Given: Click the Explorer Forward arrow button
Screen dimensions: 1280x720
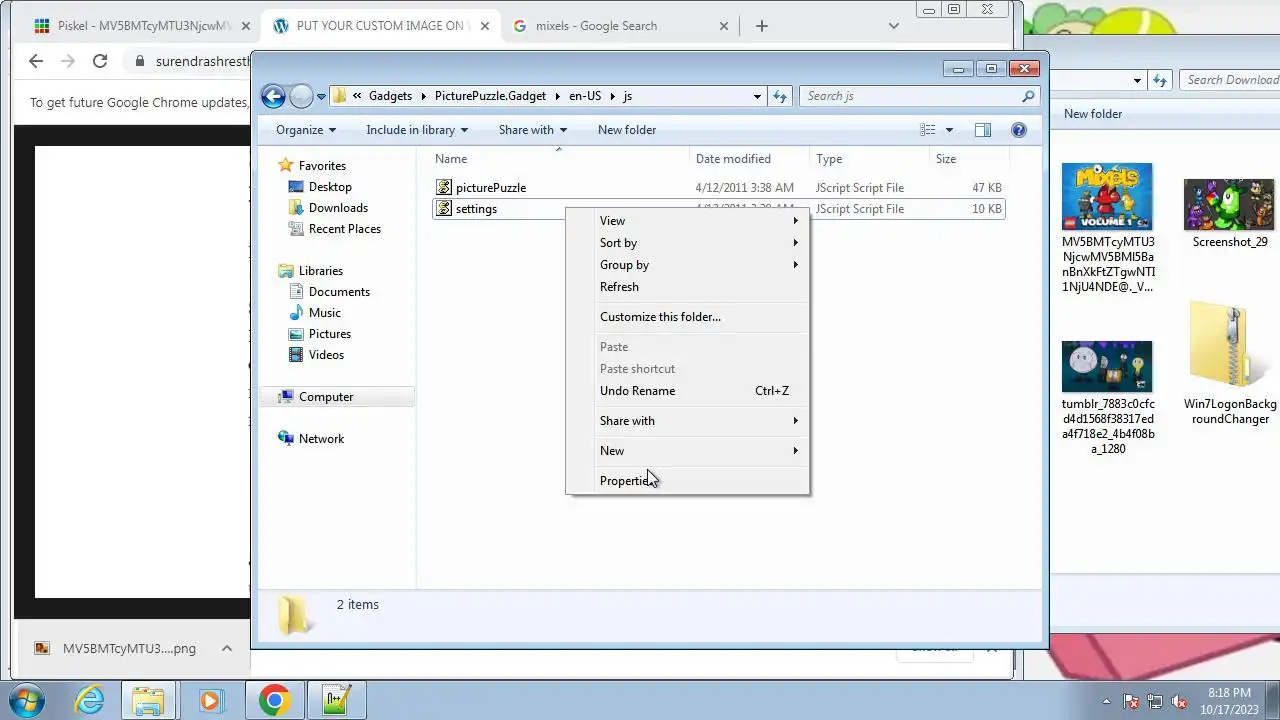Looking at the screenshot, I should click(301, 96).
